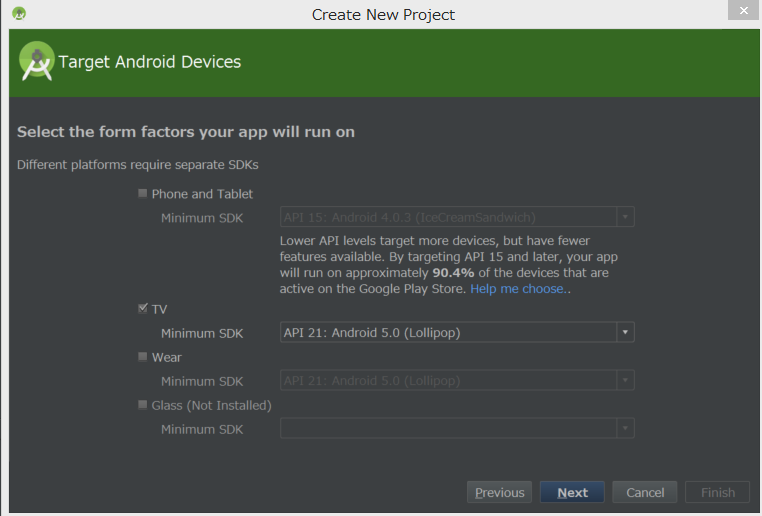Select the API 21 Android 5.0 TV combo box
762x516 pixels.
[457, 332]
